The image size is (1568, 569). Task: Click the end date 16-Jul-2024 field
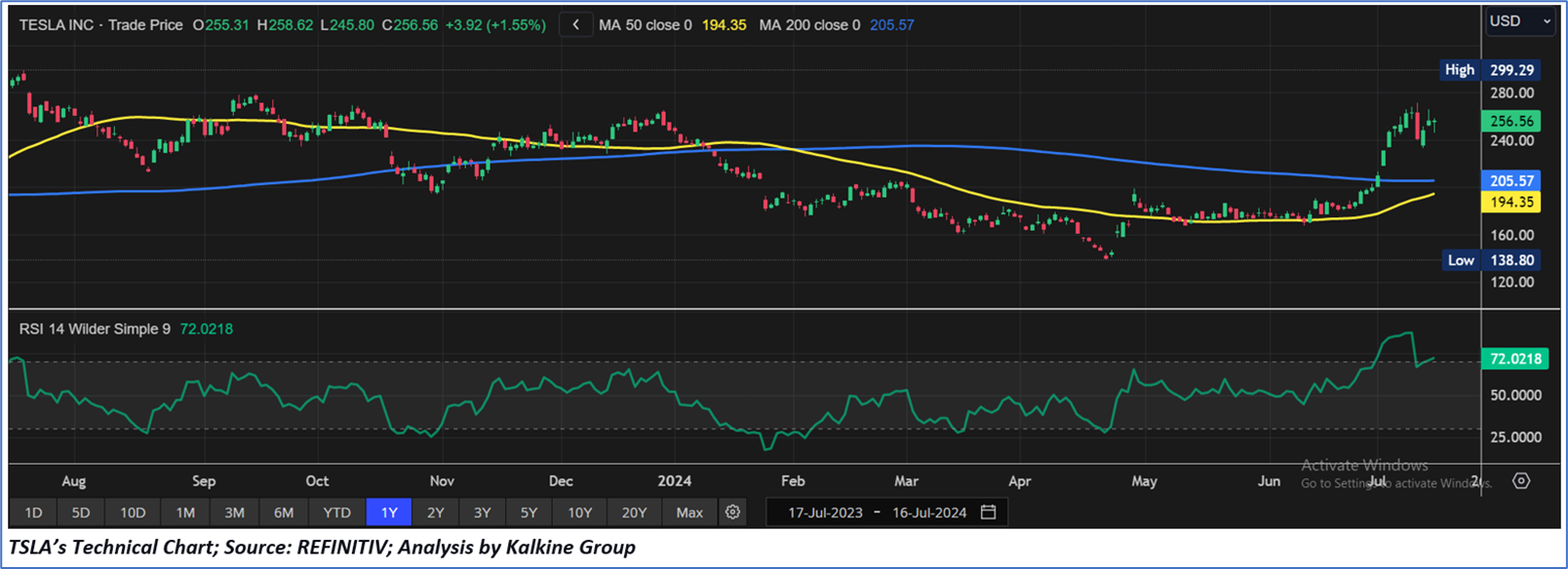coord(929,512)
